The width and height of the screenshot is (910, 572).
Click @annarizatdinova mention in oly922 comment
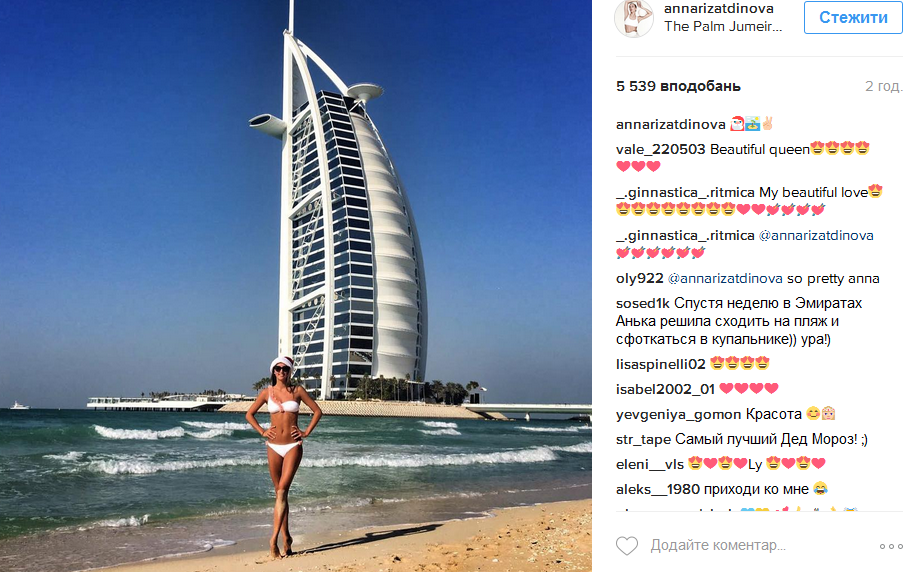point(725,278)
